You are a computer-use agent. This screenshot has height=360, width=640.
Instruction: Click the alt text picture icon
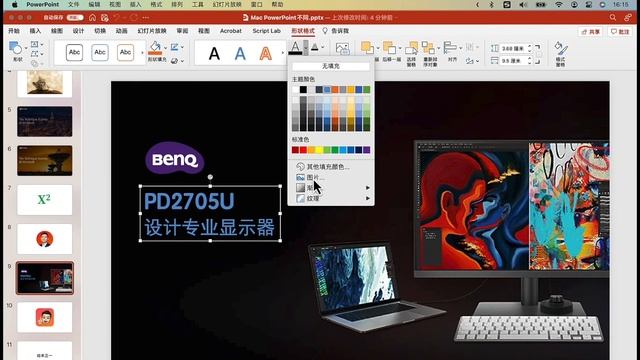[342, 49]
